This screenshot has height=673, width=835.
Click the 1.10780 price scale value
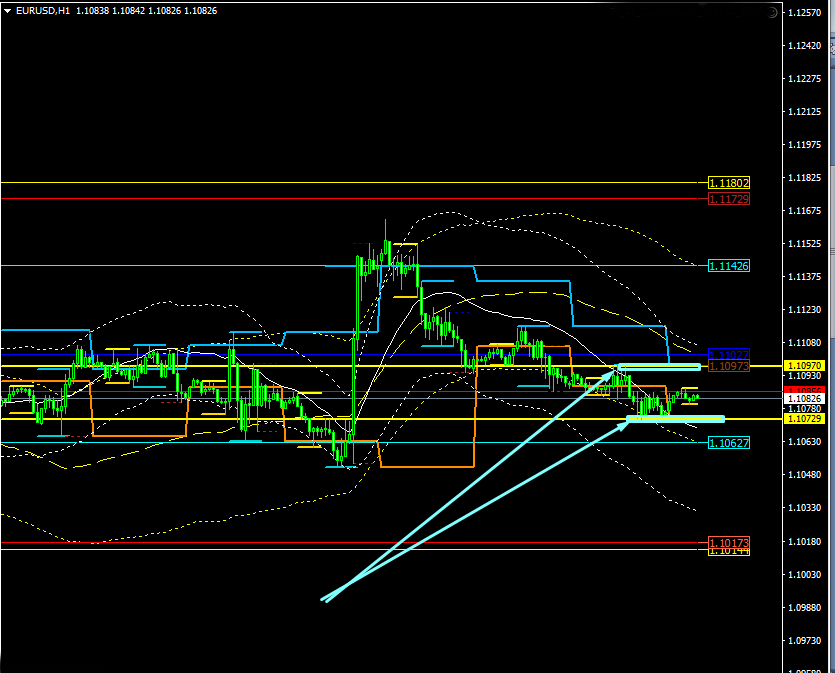tap(805, 408)
